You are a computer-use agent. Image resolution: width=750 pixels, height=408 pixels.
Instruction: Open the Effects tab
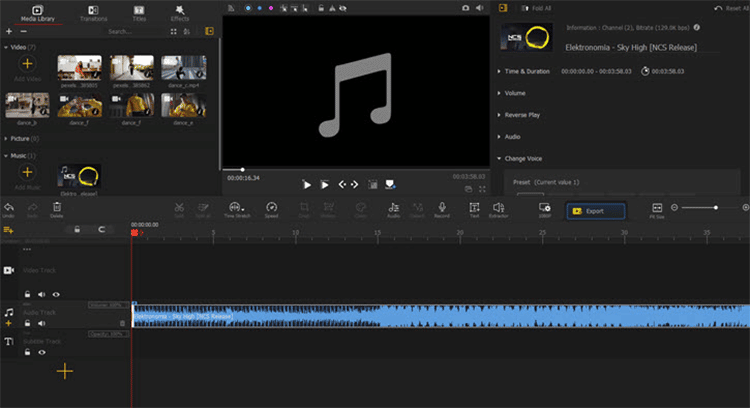[179, 12]
